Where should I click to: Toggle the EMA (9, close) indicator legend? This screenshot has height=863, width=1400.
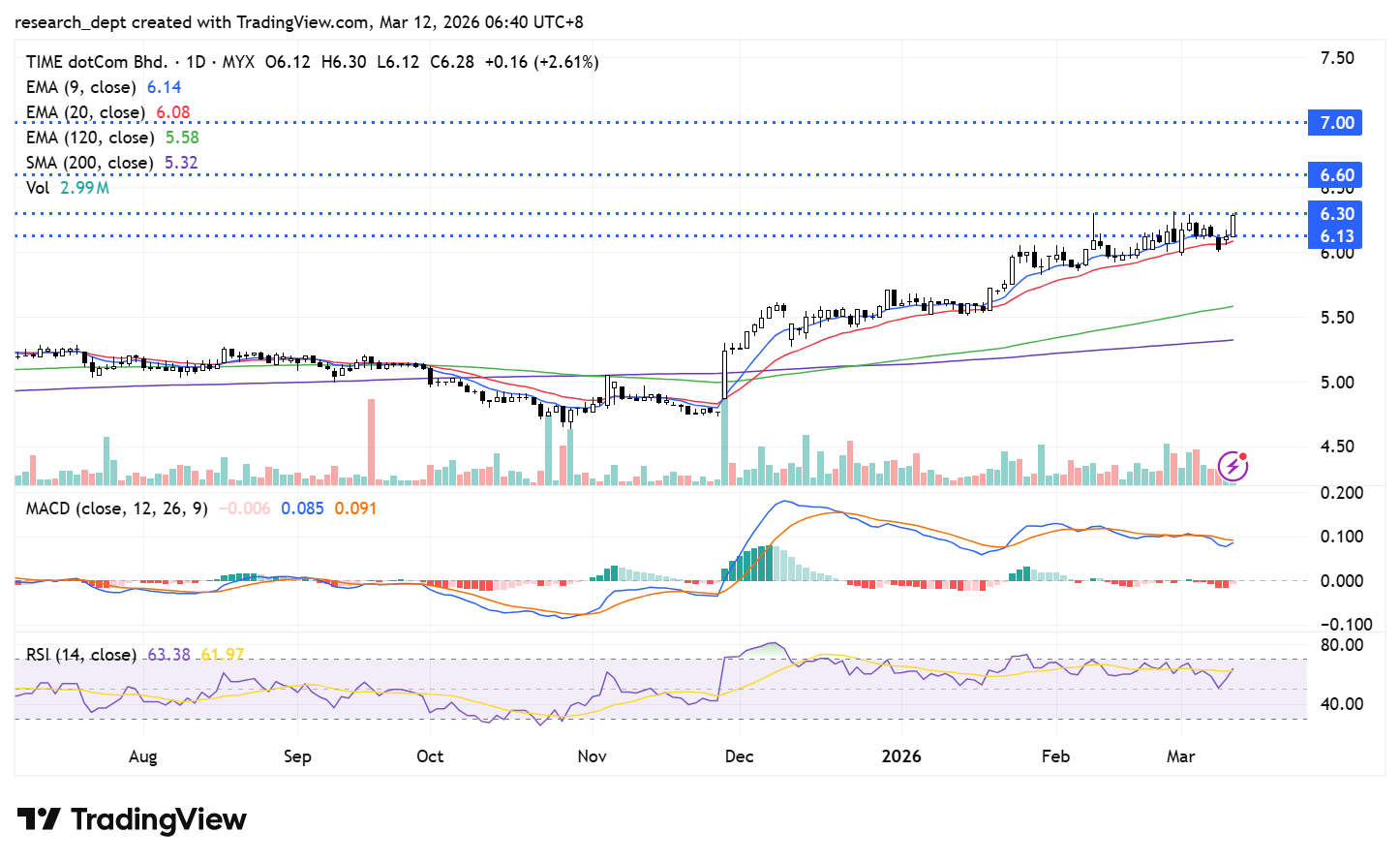81,87
